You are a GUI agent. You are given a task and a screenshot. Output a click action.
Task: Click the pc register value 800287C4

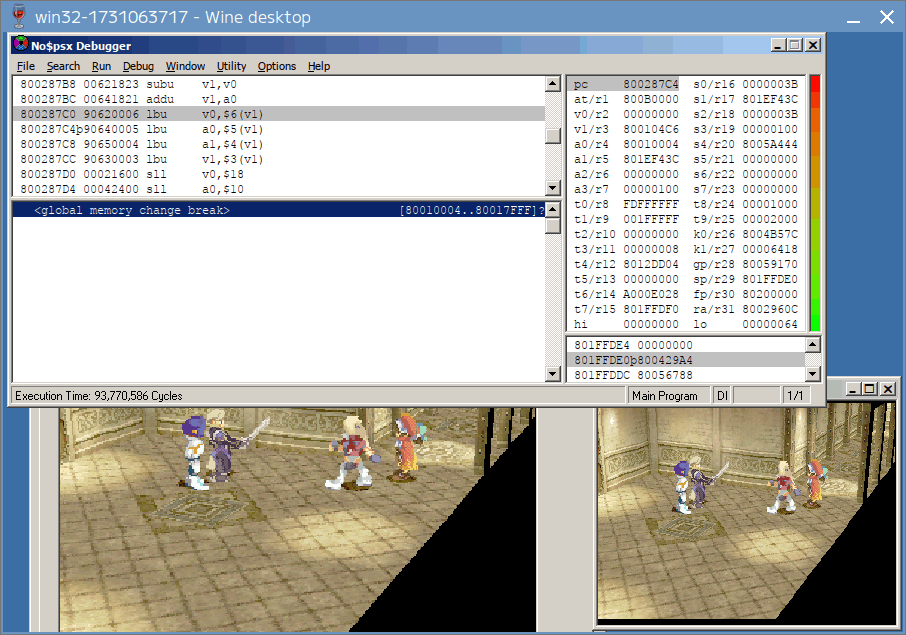[651, 84]
